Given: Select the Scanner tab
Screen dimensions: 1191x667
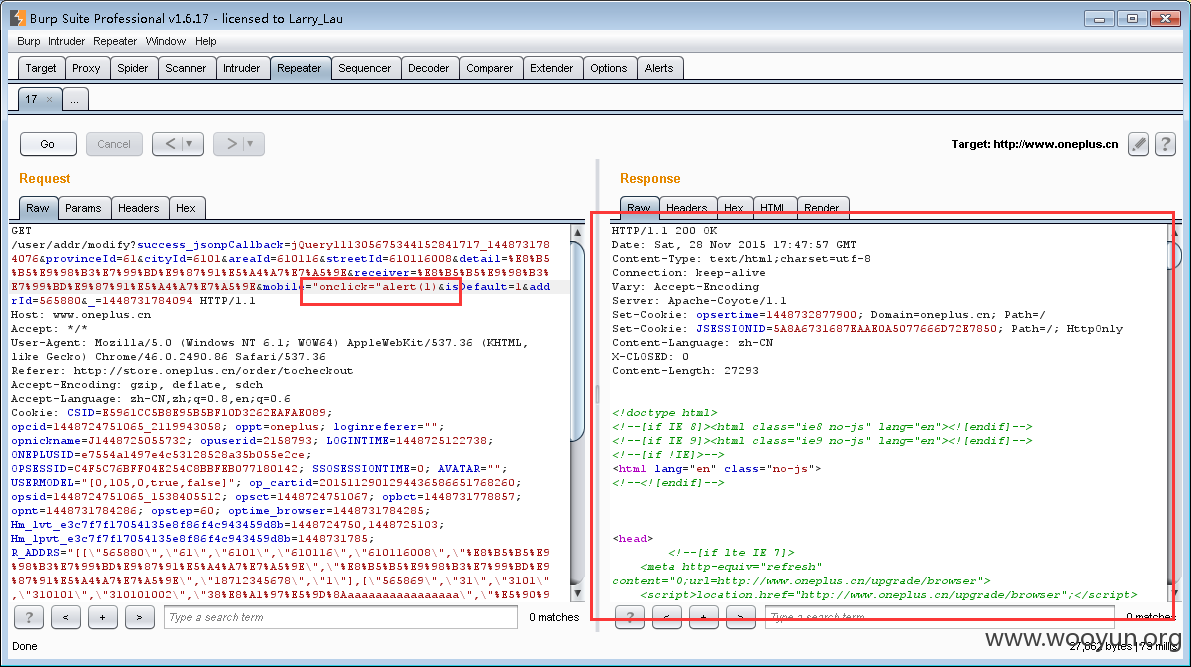Looking at the screenshot, I should pos(185,68).
